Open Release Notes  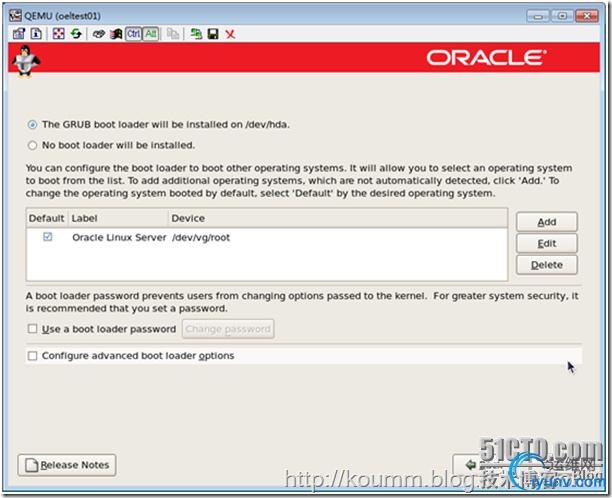point(67,465)
